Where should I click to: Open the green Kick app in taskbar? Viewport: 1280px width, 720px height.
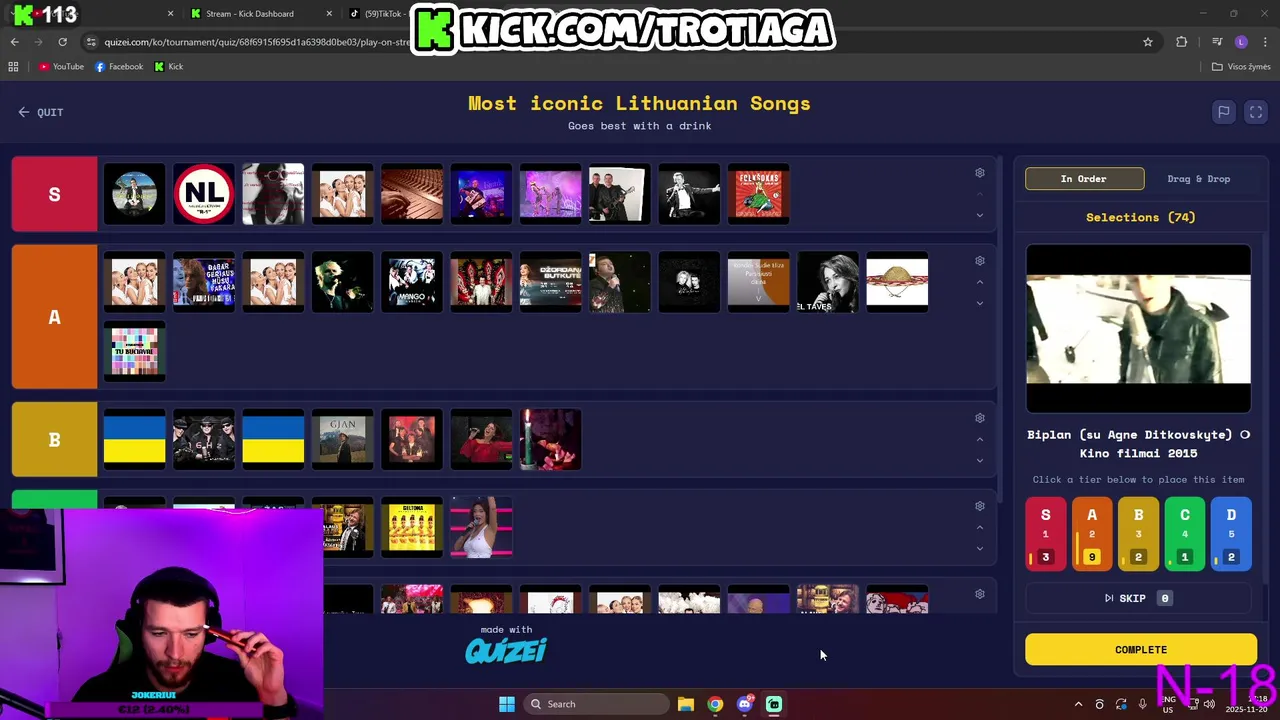click(x=774, y=704)
